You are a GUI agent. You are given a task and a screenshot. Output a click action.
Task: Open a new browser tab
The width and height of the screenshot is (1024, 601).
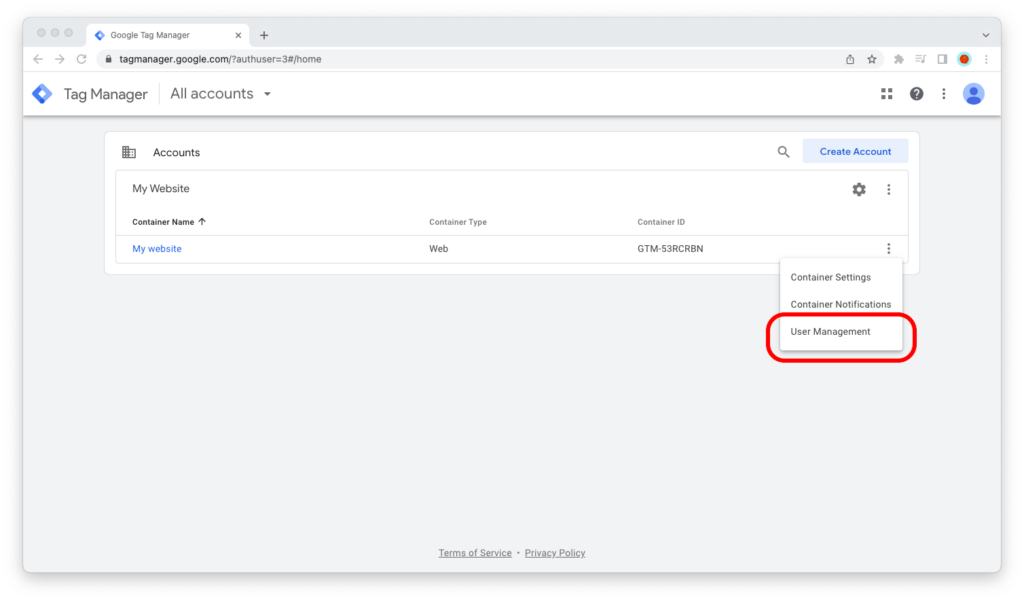(x=264, y=35)
